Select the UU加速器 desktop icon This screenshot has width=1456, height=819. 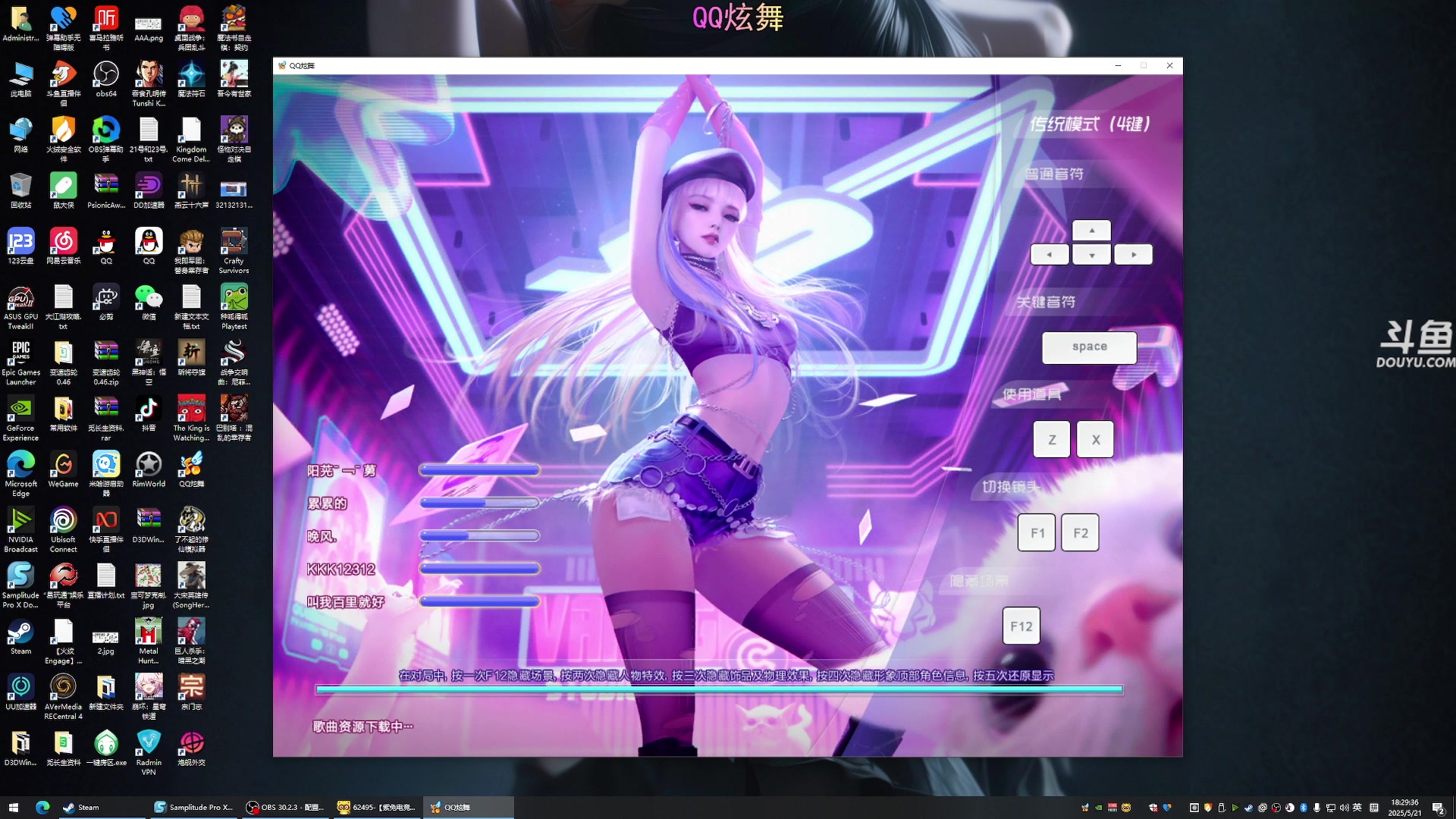pos(20,692)
